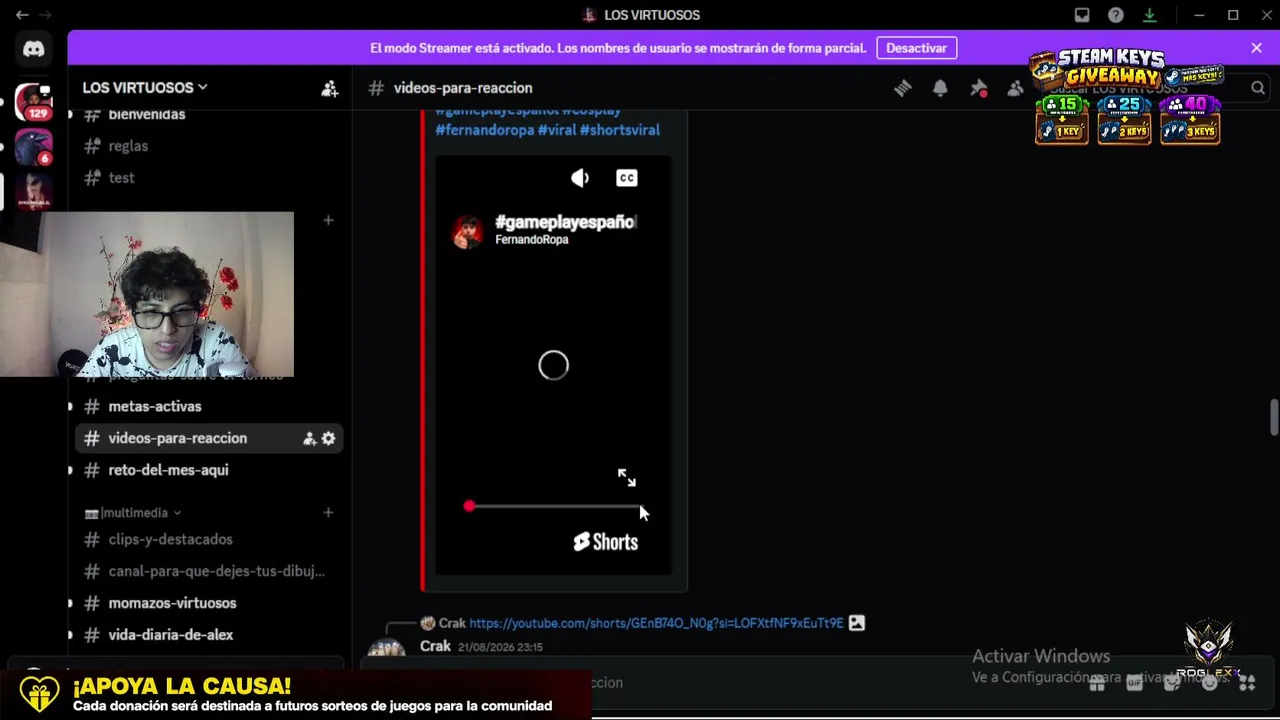Open Discord direct messages home
This screenshot has width=1280, height=720.
click(x=33, y=49)
